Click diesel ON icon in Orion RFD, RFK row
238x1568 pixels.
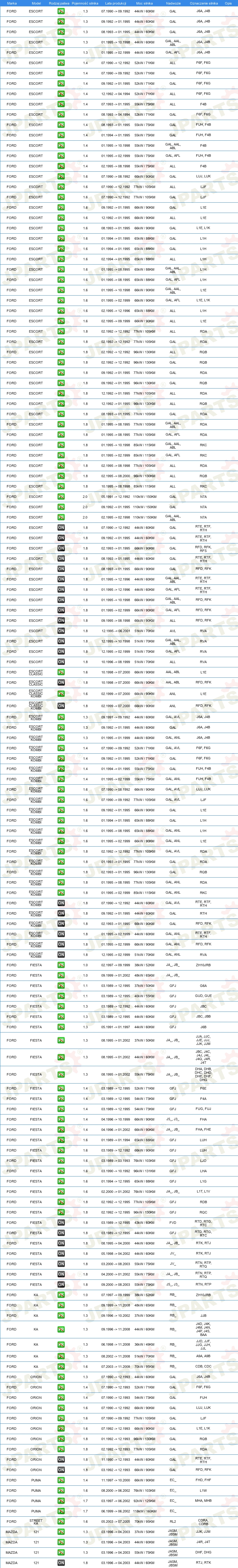pyautogui.click(x=61, y=1469)
